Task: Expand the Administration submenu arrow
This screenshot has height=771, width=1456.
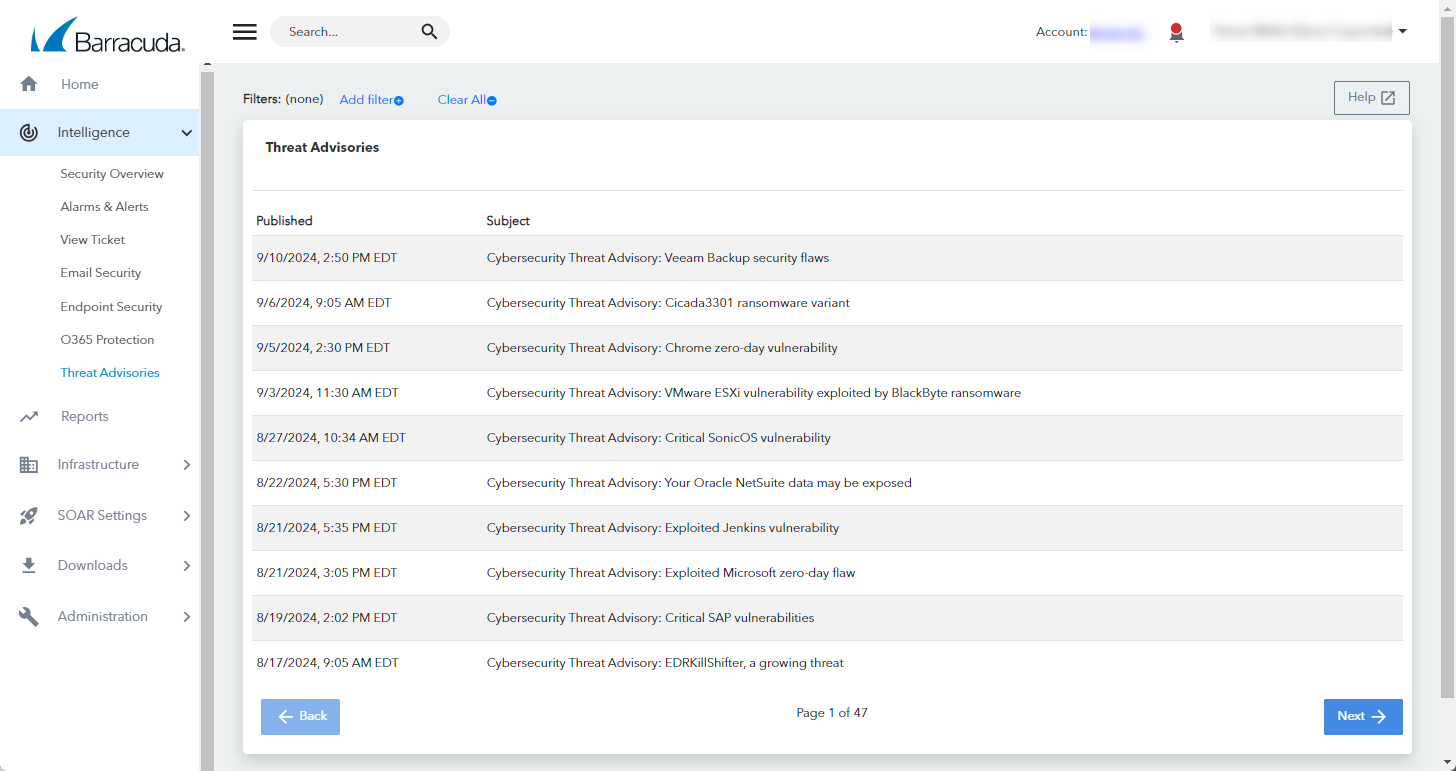Action: coord(187,616)
